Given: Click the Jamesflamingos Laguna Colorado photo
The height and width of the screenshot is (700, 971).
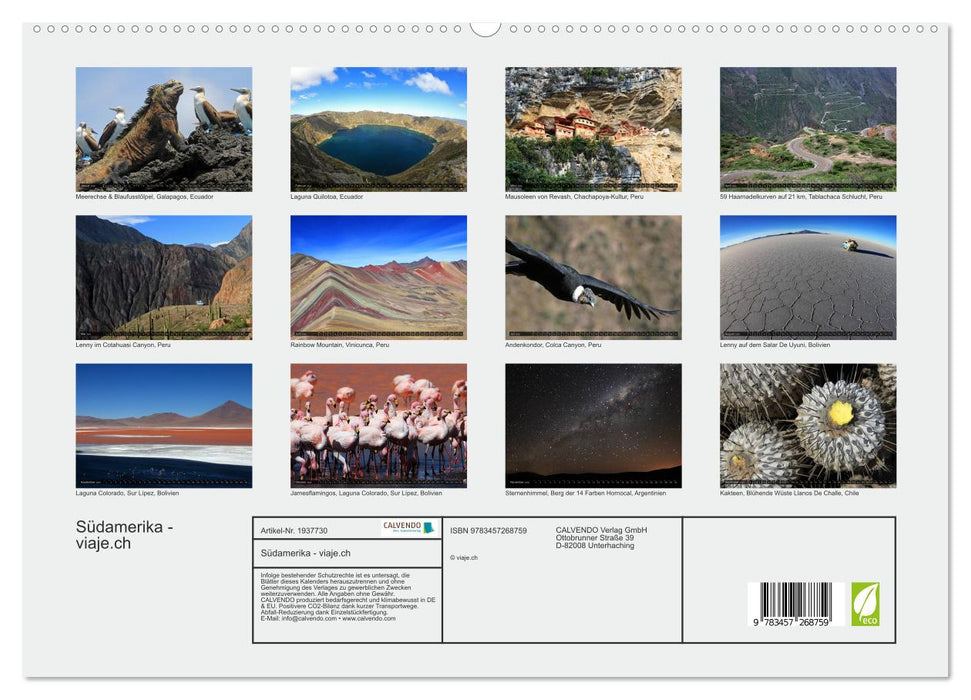Looking at the screenshot, I should pyautogui.click(x=379, y=425).
